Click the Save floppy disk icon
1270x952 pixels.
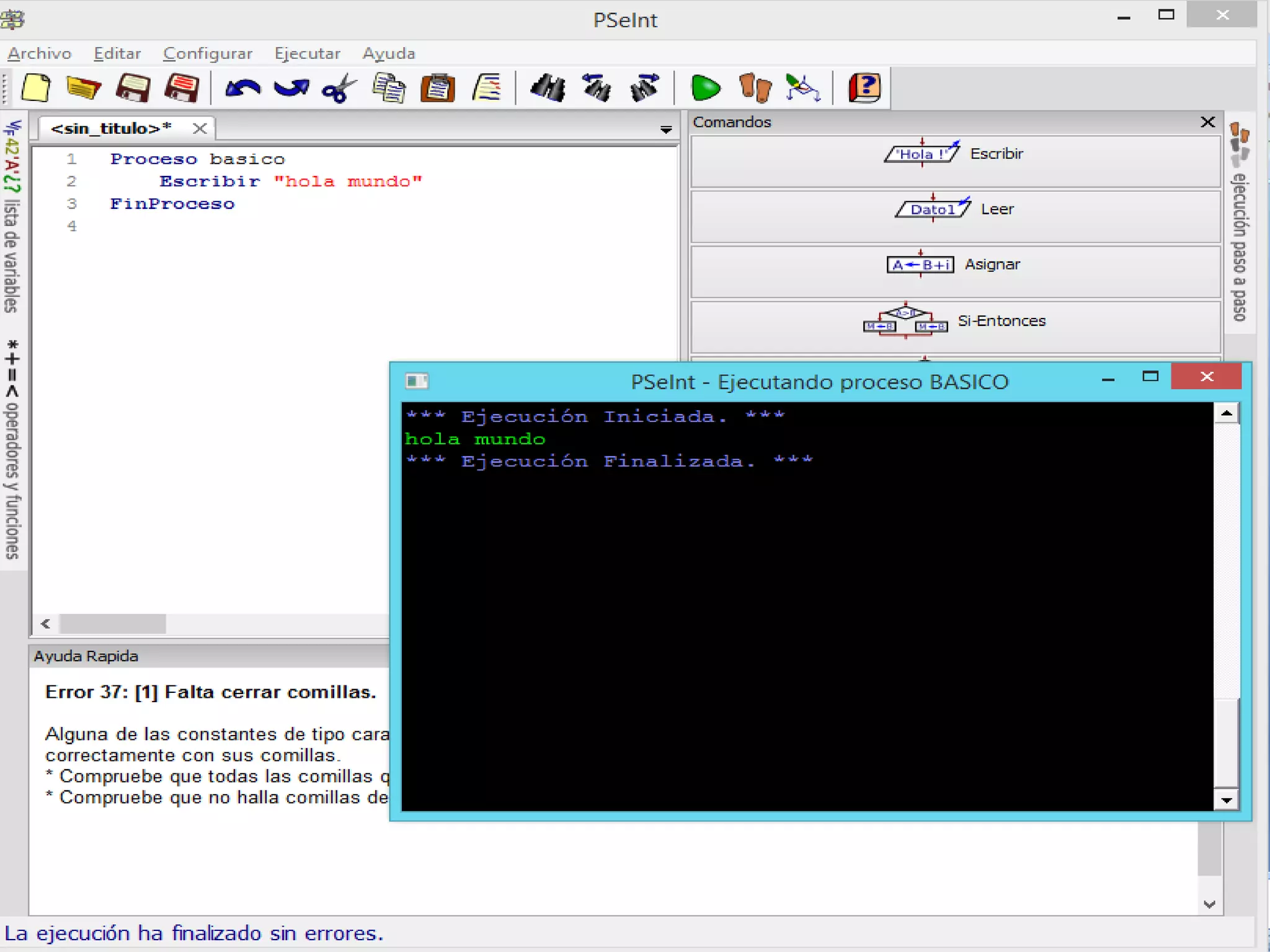pos(133,87)
